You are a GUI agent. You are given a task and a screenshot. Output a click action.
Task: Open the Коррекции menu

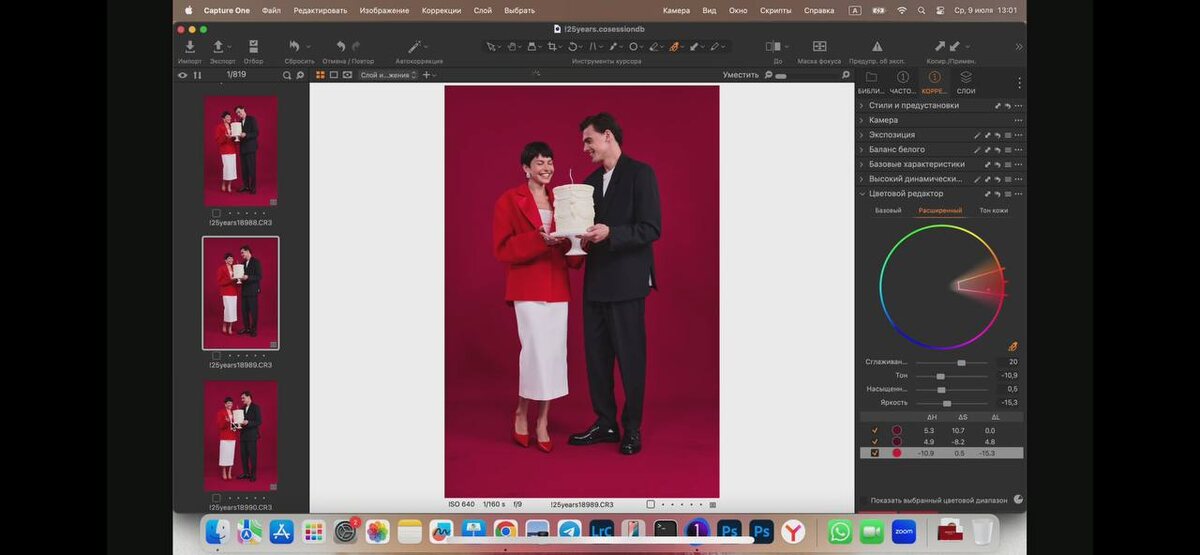coord(441,10)
